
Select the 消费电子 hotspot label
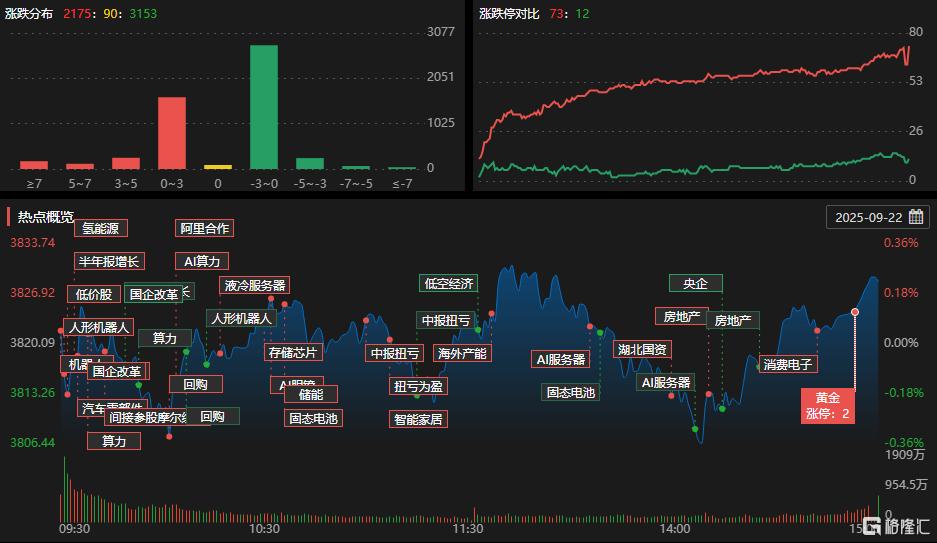788,364
